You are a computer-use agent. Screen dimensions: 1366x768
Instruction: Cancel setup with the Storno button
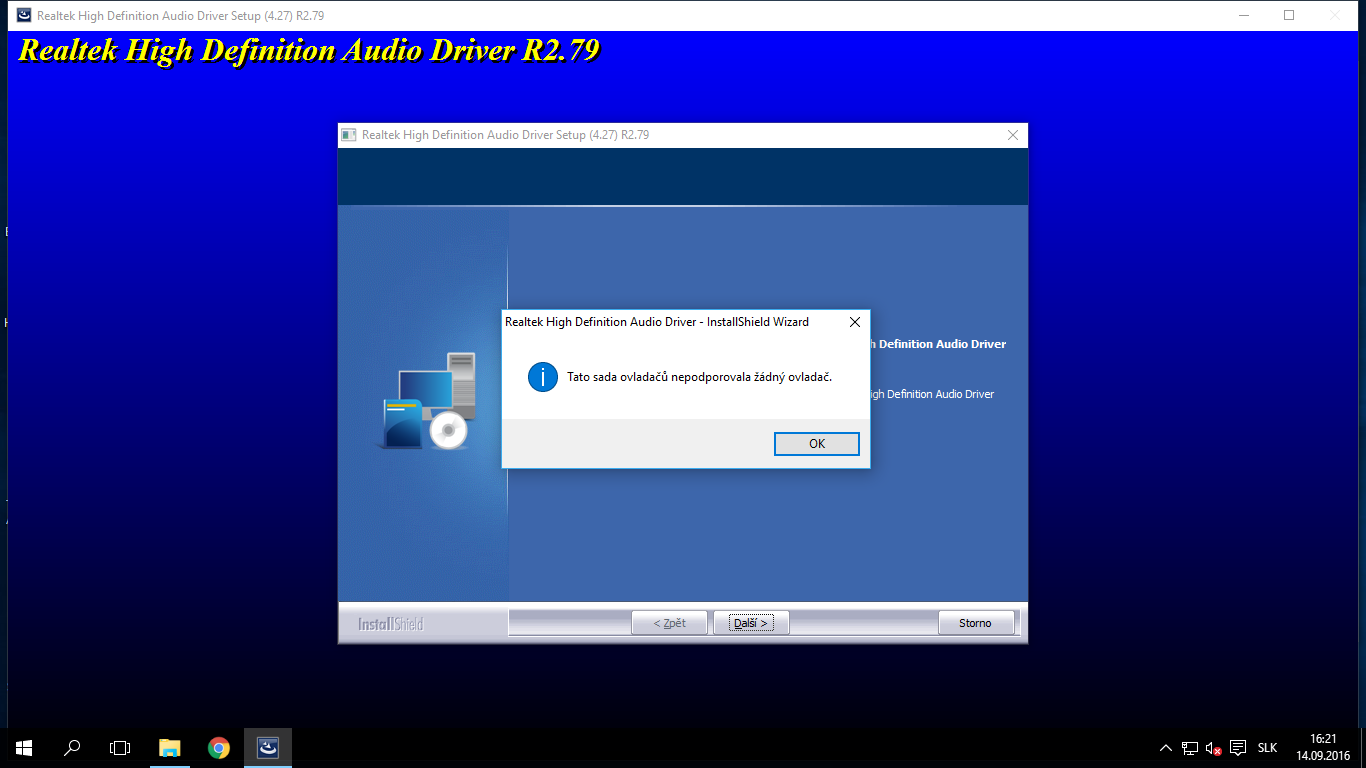coord(976,623)
